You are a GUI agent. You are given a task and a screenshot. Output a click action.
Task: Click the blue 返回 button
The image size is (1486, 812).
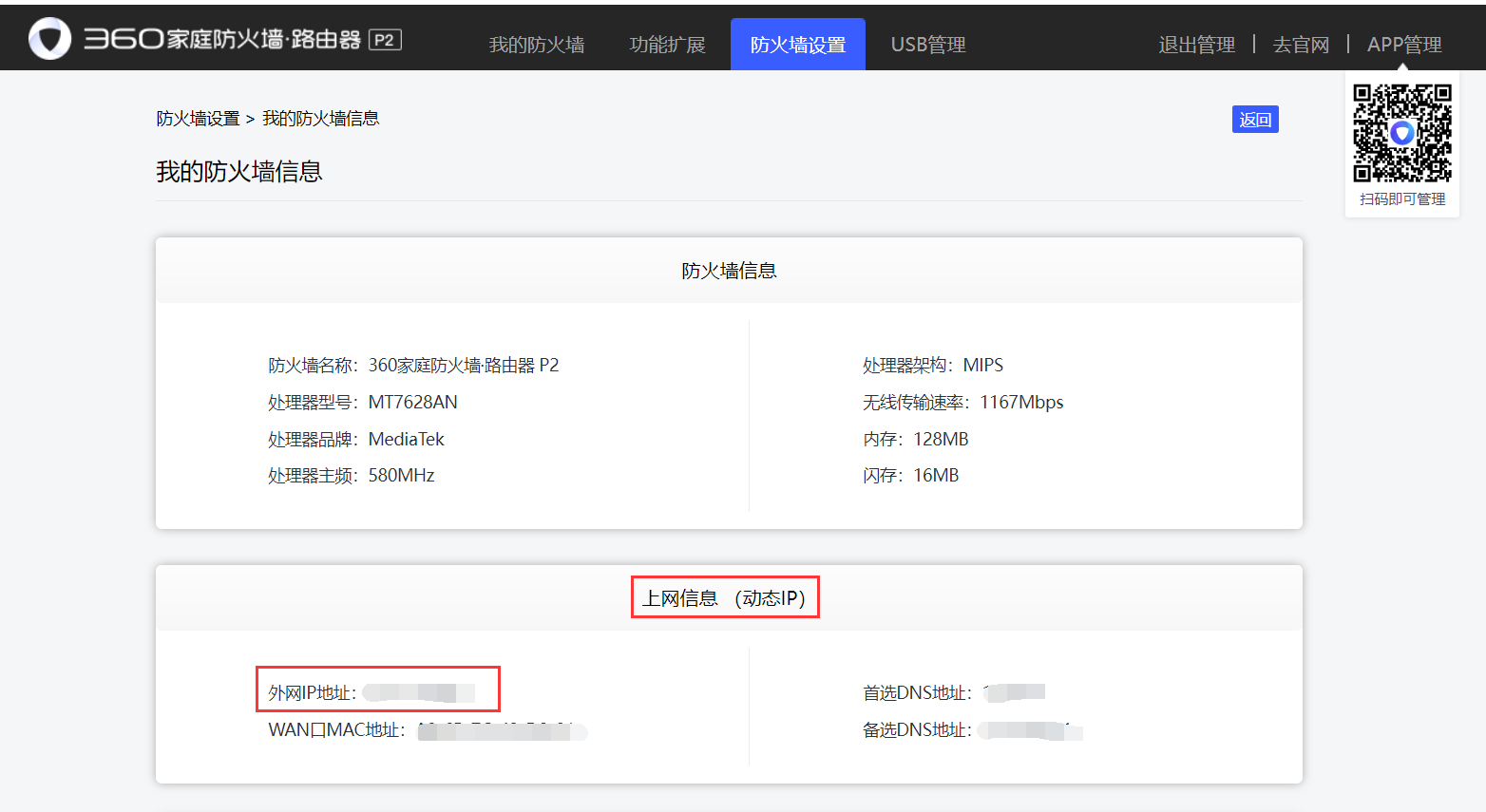(1255, 120)
